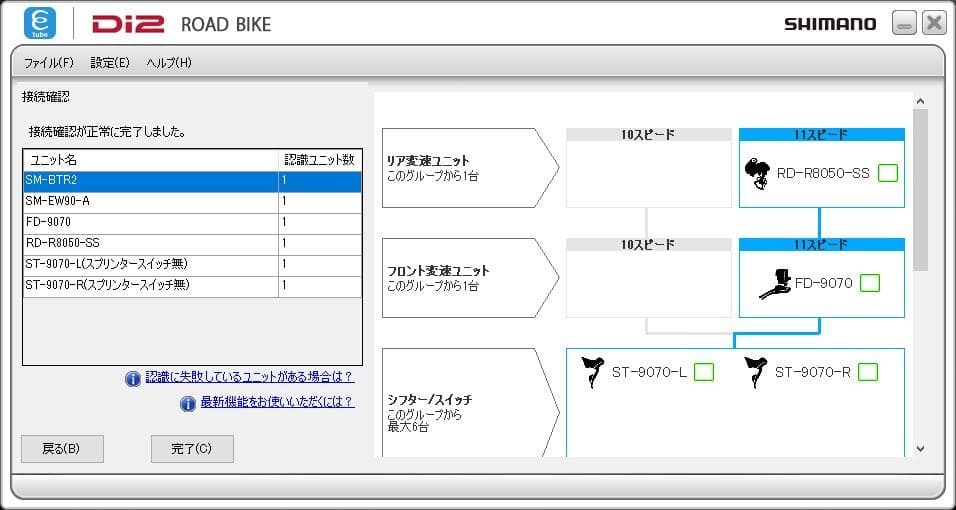Select the RD-R8050-SS row in unit table

pyautogui.click(x=193, y=243)
